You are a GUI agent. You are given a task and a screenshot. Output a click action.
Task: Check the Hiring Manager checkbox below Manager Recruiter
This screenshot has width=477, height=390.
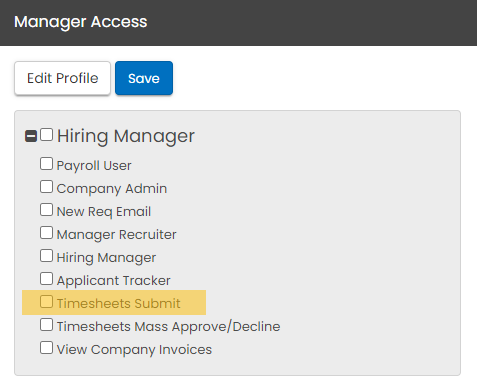click(x=46, y=256)
